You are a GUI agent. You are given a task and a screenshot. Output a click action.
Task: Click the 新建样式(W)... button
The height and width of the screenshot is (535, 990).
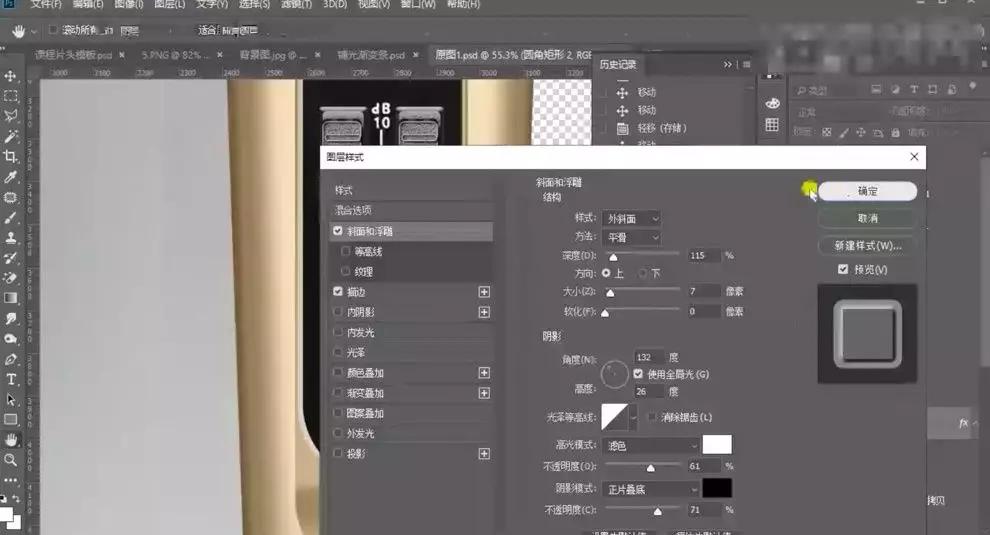[x=868, y=246]
